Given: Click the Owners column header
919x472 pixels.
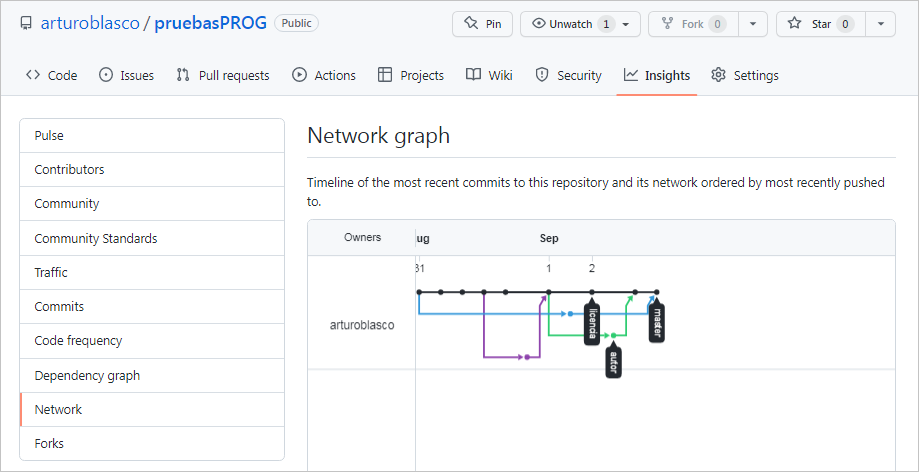Looking at the screenshot, I should [362, 237].
